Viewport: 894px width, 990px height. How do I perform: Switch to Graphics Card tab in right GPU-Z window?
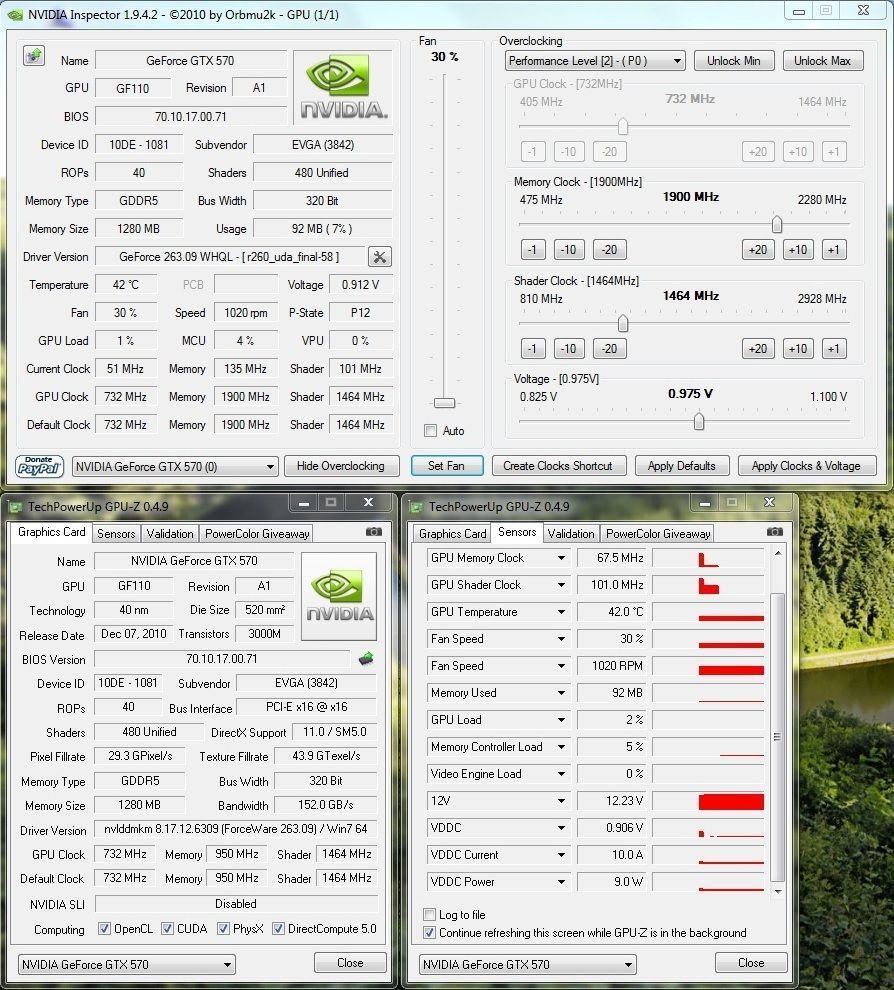coord(453,534)
